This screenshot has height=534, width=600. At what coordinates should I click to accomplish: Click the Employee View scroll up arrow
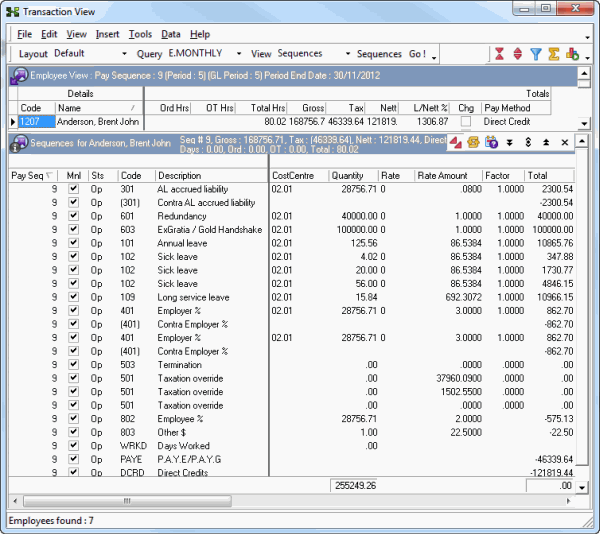click(584, 73)
